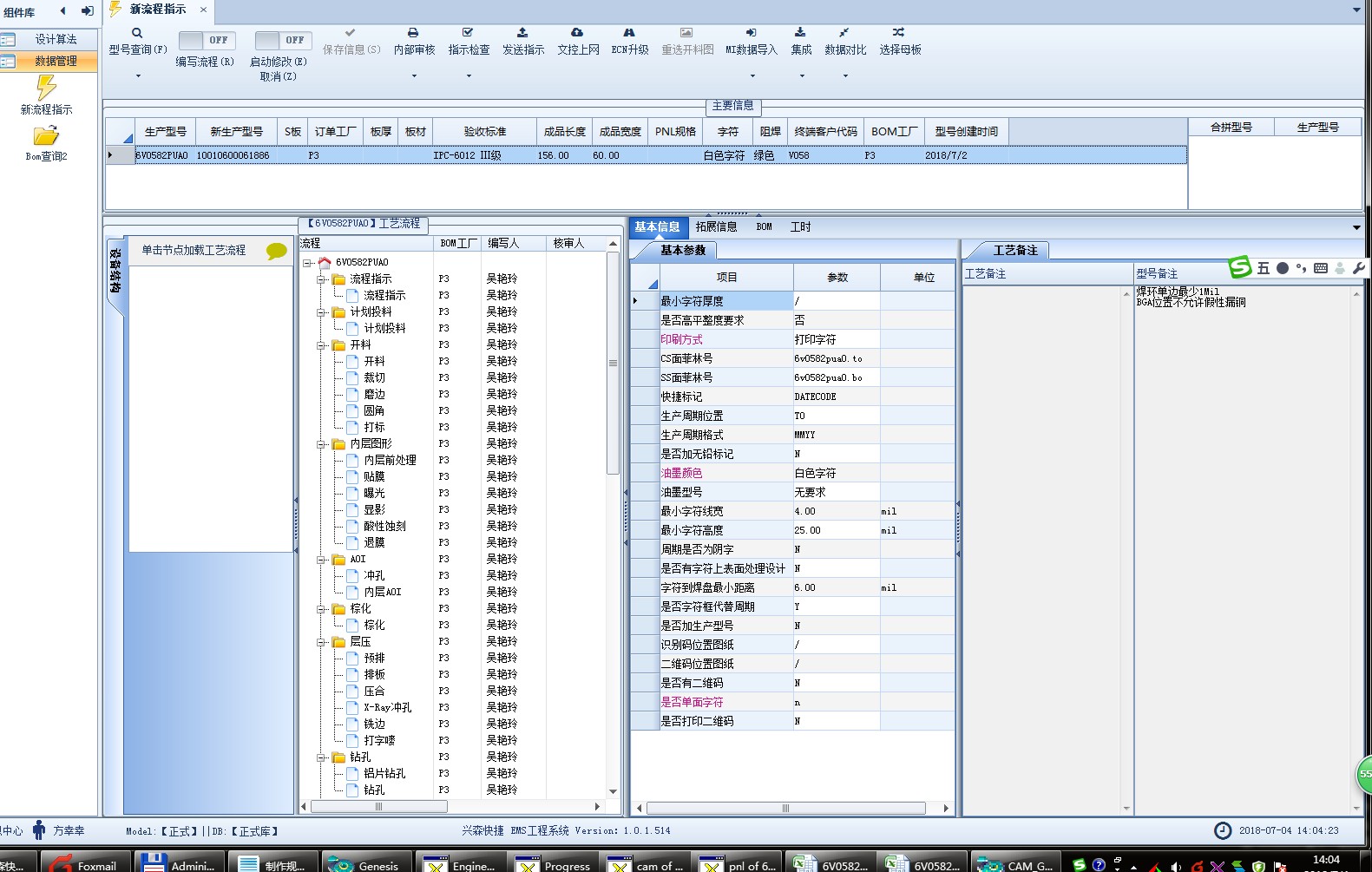Switch to BOM tab
This screenshot has width=1372, height=872.
(764, 226)
